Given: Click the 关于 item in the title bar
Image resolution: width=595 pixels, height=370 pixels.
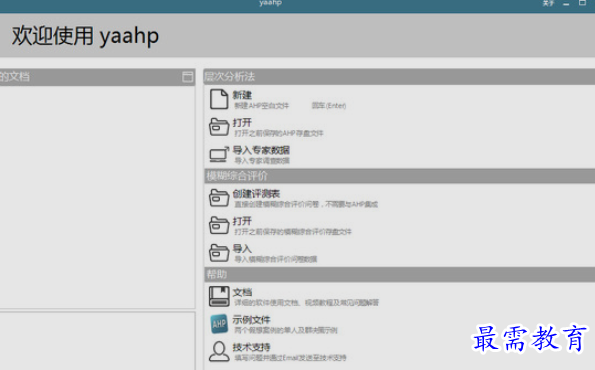Looking at the screenshot, I should pyautogui.click(x=548, y=3).
